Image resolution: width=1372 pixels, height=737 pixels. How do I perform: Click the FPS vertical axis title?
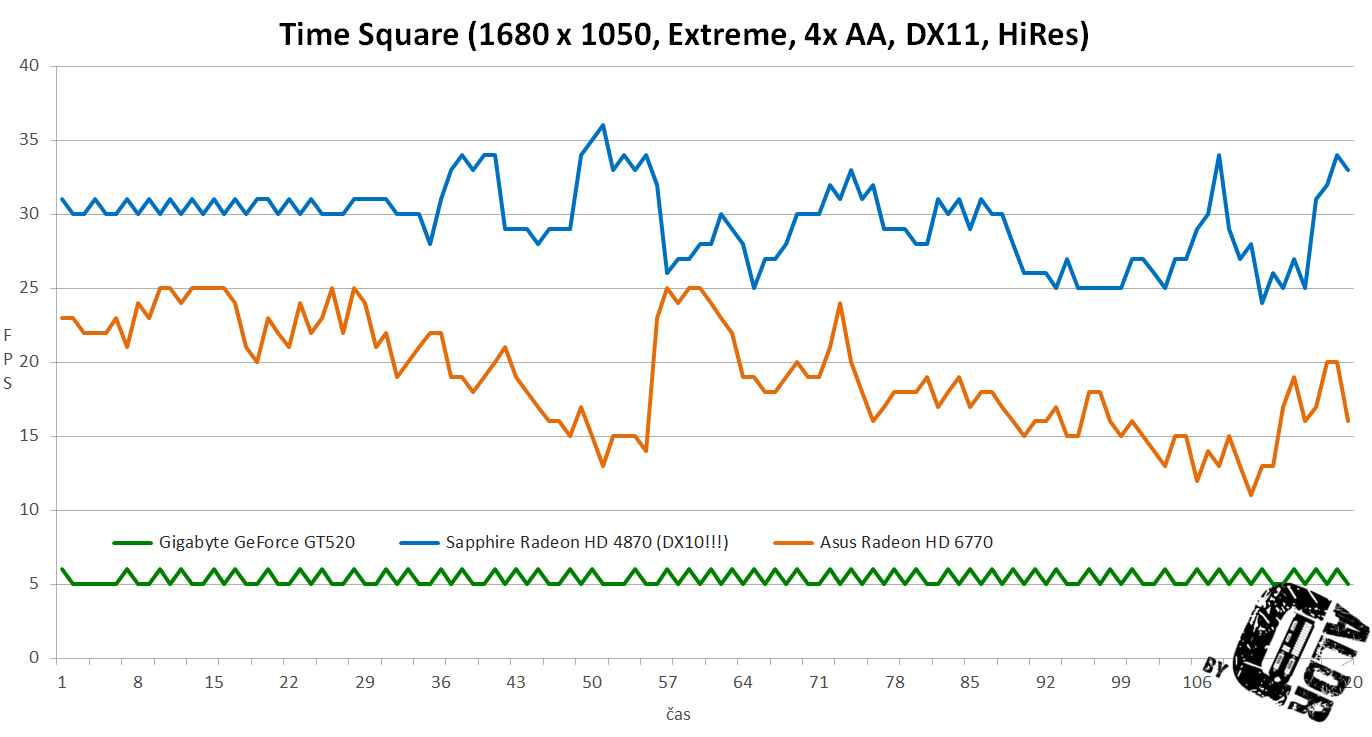point(9,358)
